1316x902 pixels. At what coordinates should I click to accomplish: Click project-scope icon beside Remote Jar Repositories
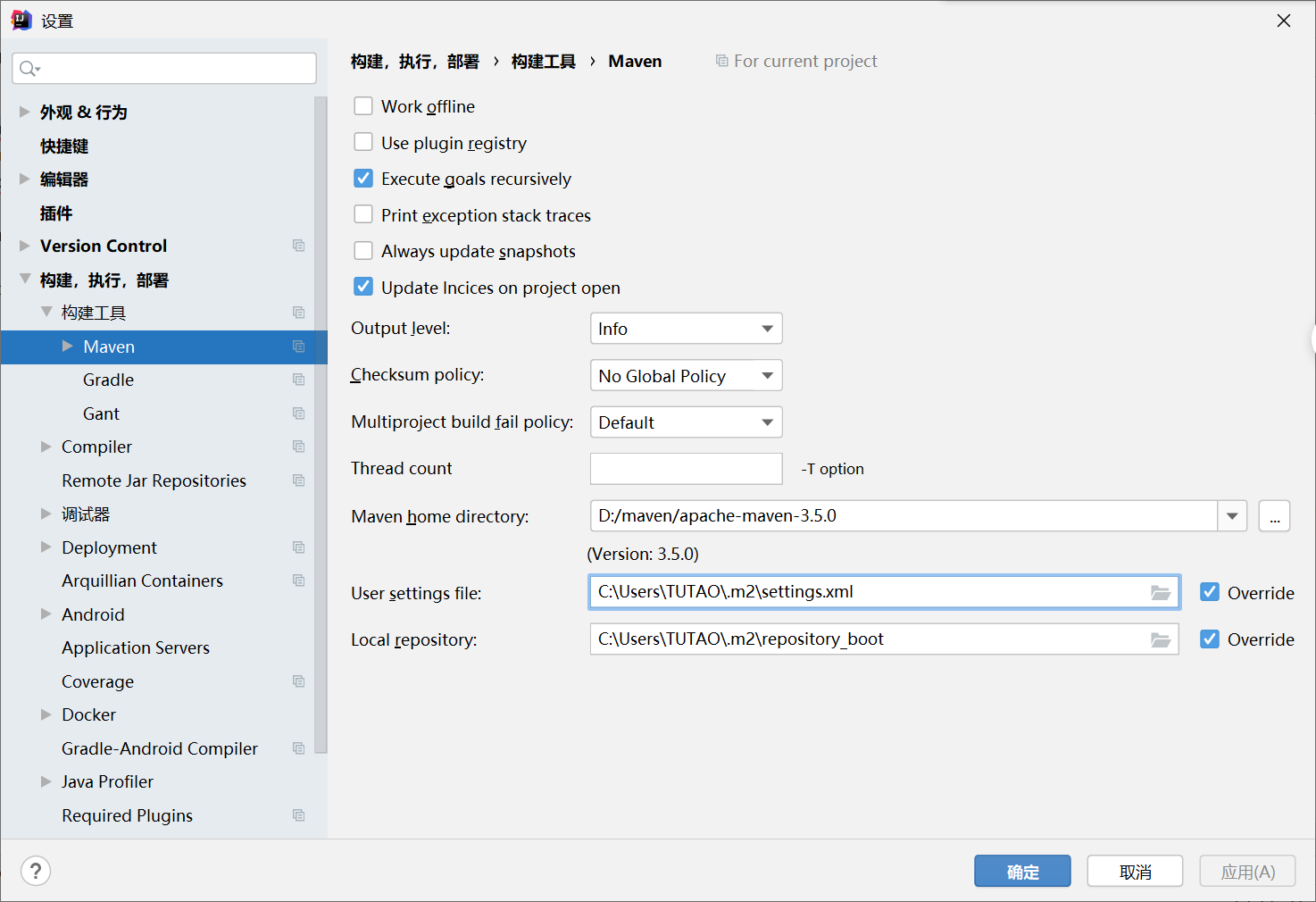click(x=299, y=480)
